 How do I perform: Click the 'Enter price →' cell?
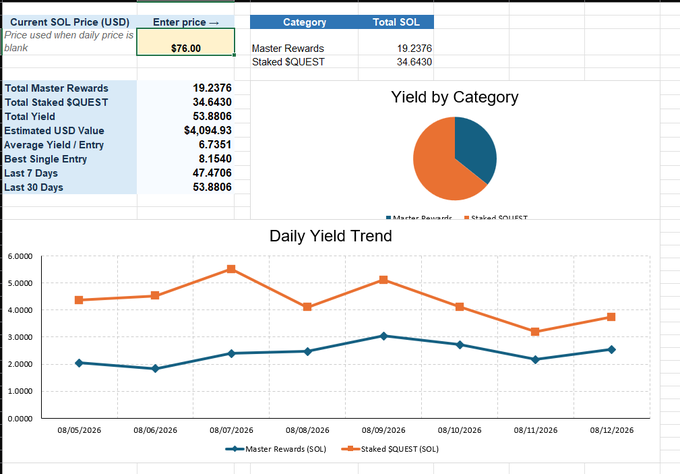tap(186, 22)
